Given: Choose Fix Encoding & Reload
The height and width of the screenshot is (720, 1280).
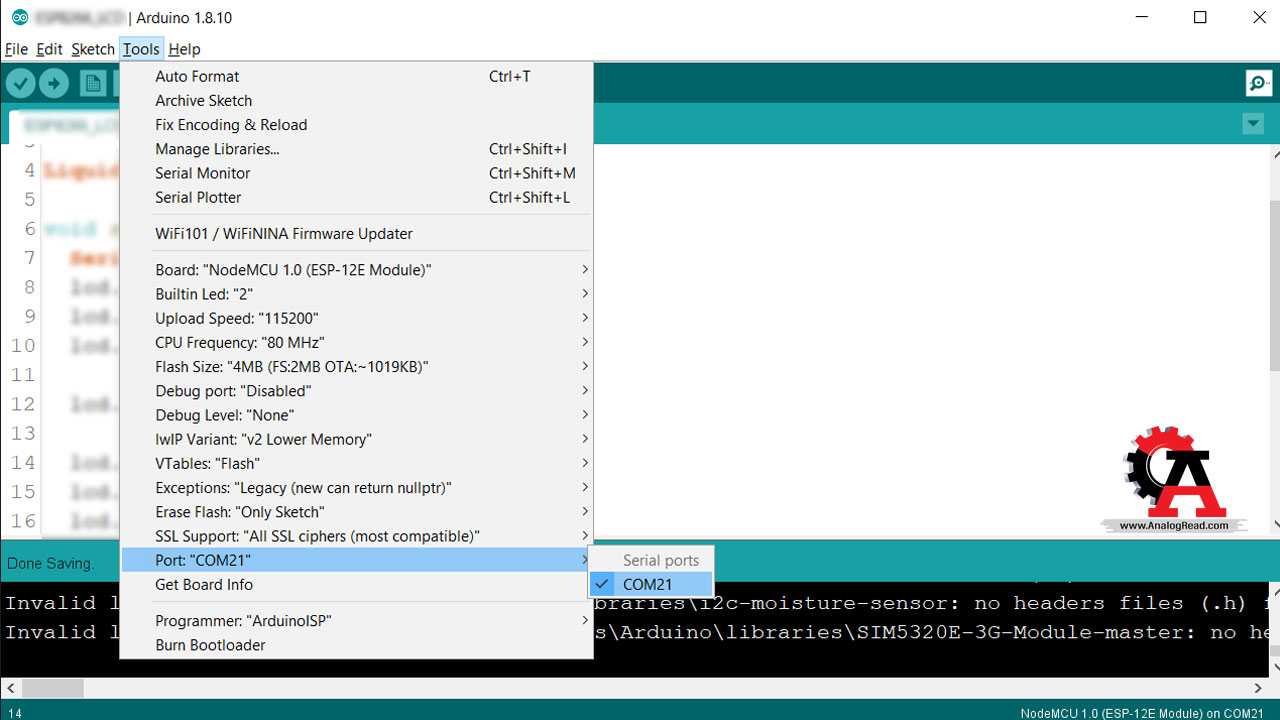Looking at the screenshot, I should 356,125.
